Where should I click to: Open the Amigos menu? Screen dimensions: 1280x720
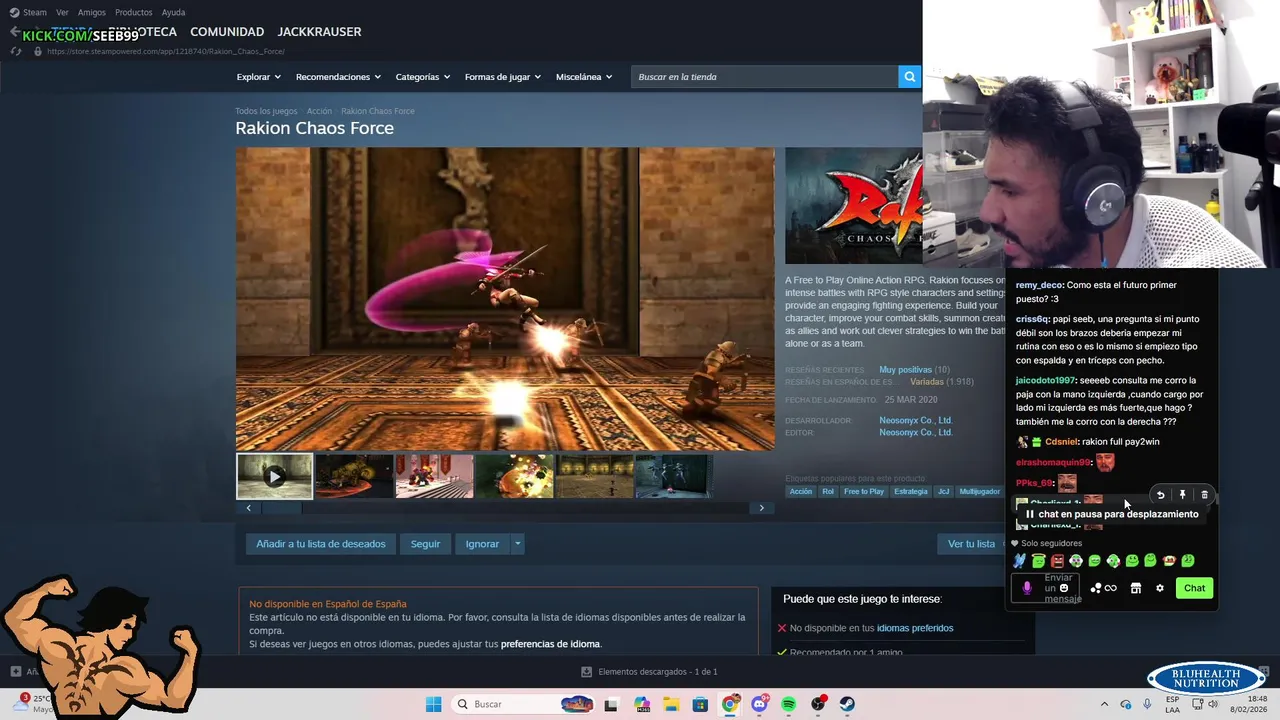click(91, 12)
